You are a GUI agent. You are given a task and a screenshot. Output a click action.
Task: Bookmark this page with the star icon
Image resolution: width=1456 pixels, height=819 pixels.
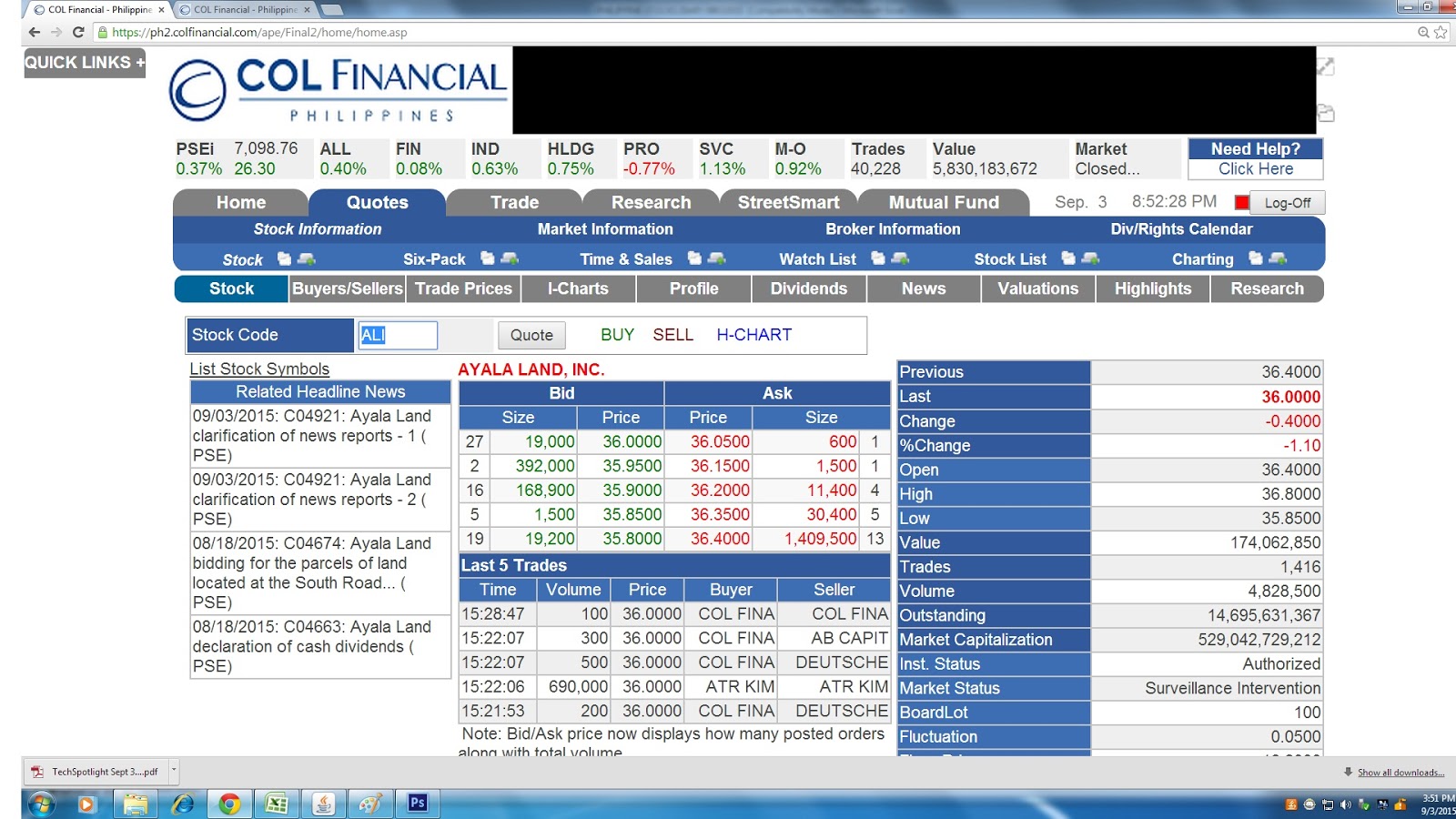(1441, 32)
